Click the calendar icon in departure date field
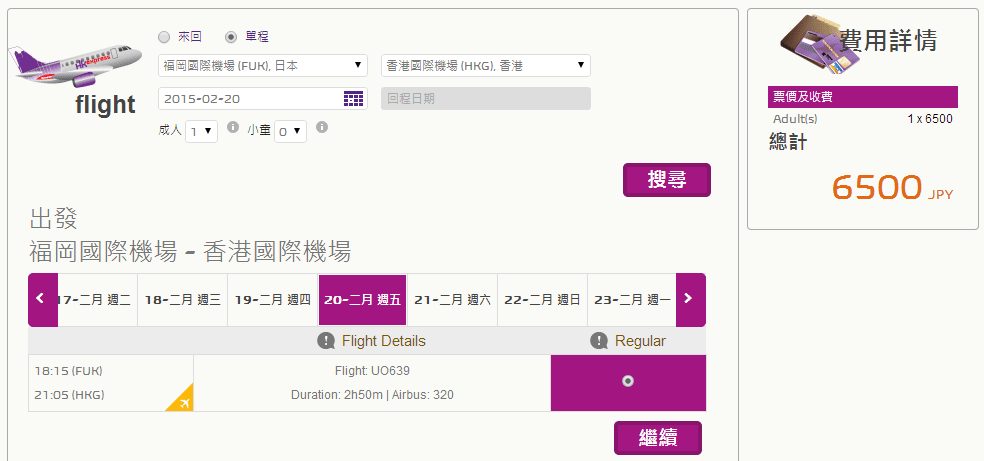The width and height of the screenshot is (984, 461). pyautogui.click(x=353, y=98)
